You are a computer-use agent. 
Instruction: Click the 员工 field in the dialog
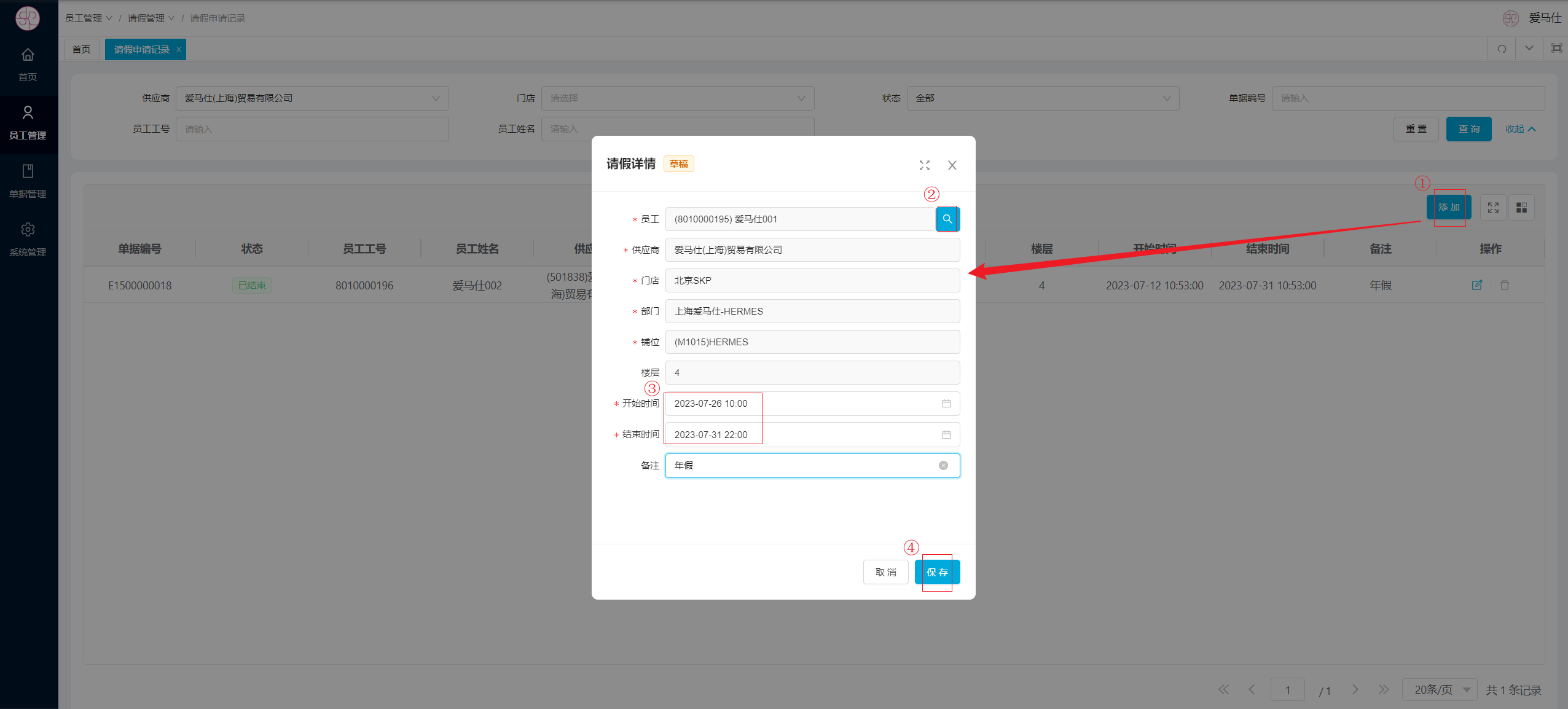click(801, 219)
